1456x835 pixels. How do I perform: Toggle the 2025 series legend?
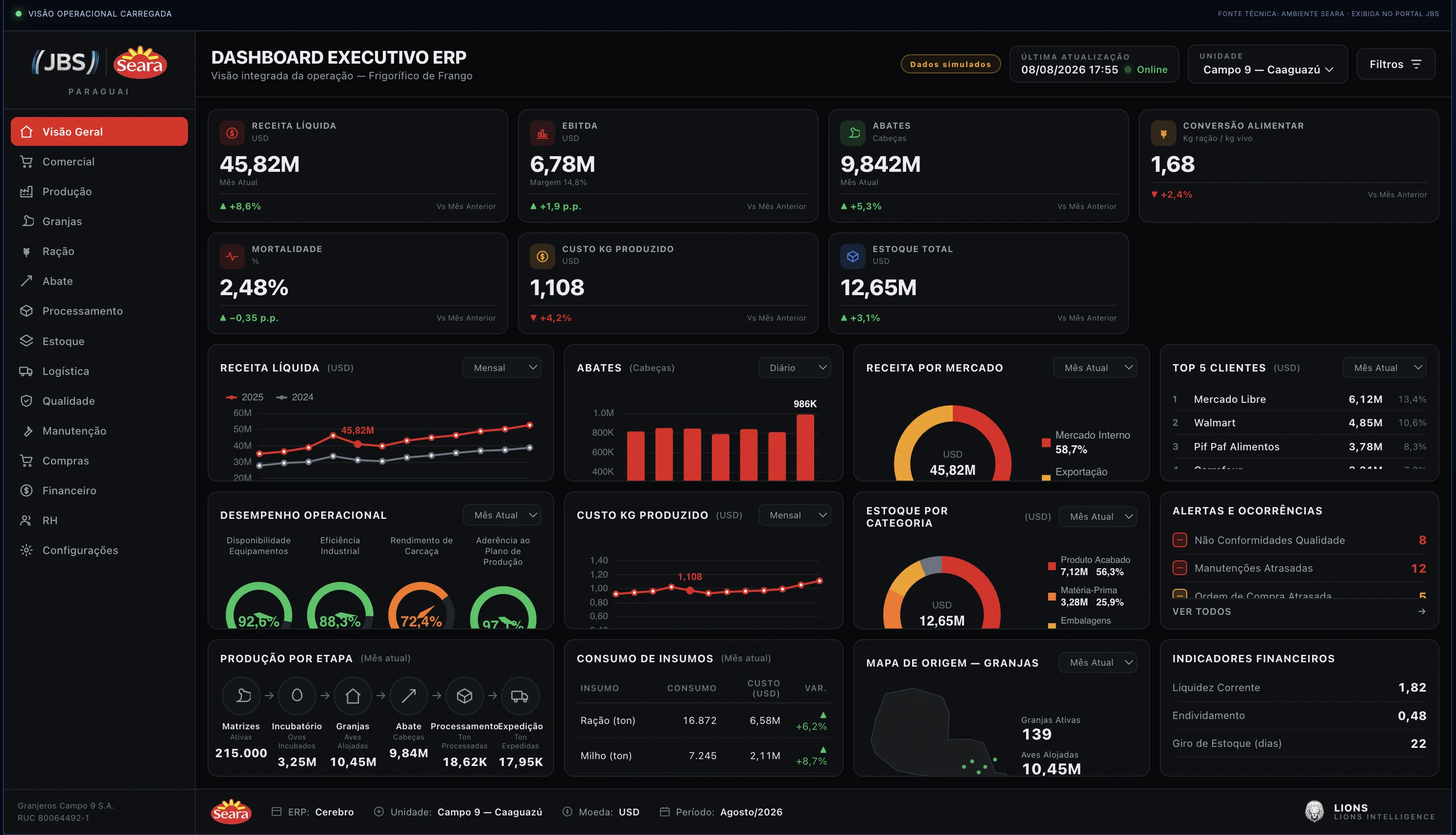click(x=245, y=397)
